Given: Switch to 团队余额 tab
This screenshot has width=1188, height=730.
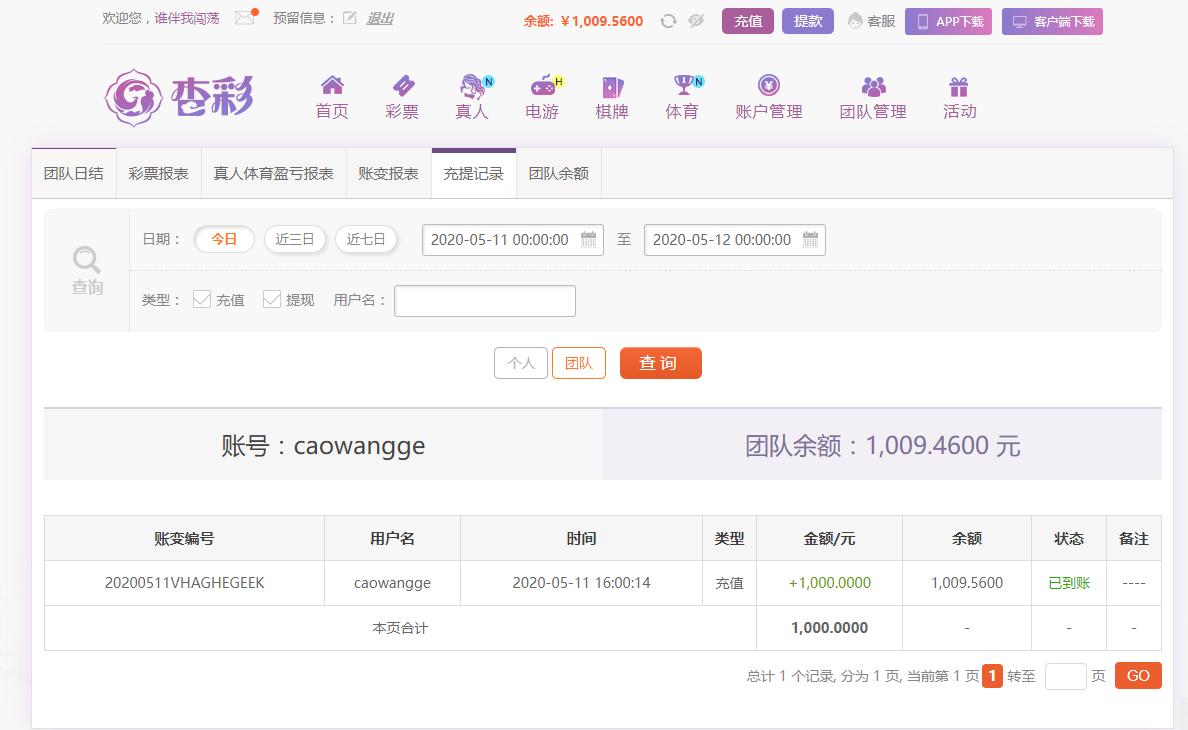Looking at the screenshot, I should tap(558, 173).
